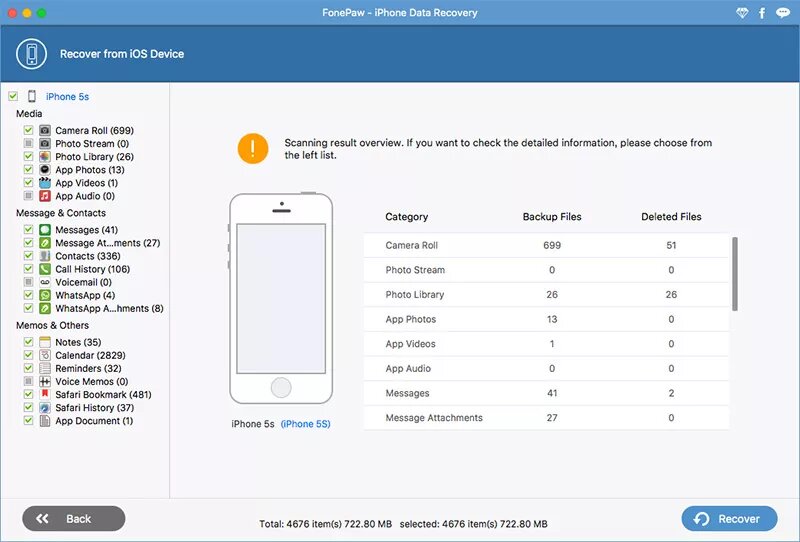Toggle the App Photos checkbox

(x=29, y=169)
